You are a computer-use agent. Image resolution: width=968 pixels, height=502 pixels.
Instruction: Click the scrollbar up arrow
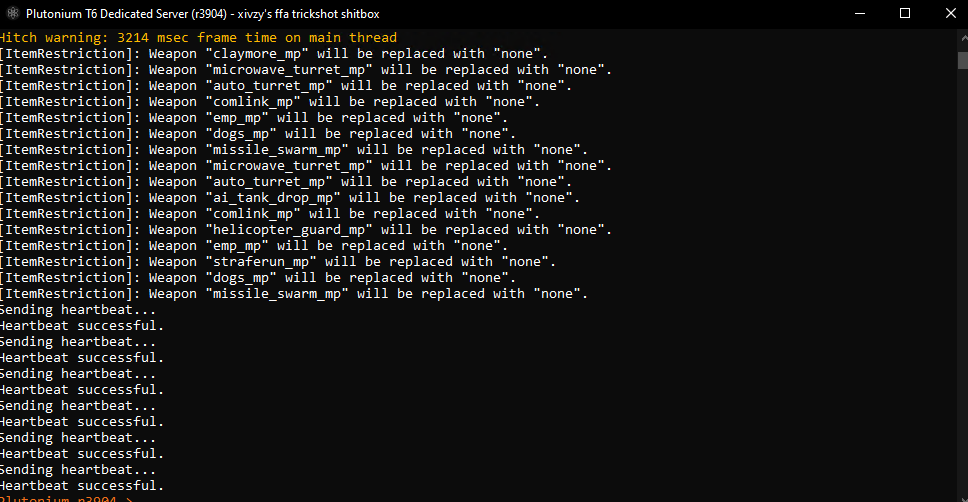tap(963, 38)
